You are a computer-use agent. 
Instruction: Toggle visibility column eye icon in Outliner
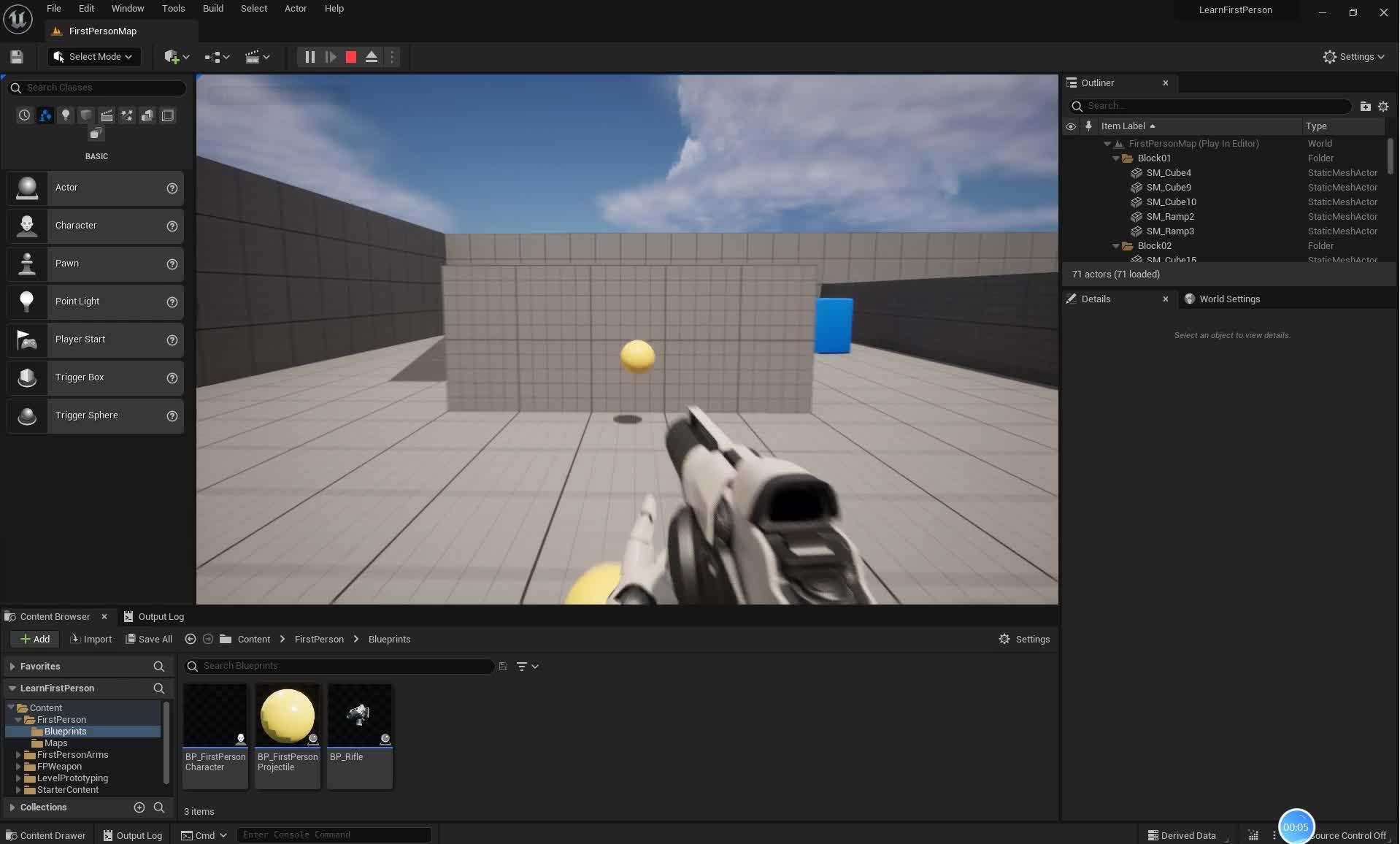tap(1070, 126)
